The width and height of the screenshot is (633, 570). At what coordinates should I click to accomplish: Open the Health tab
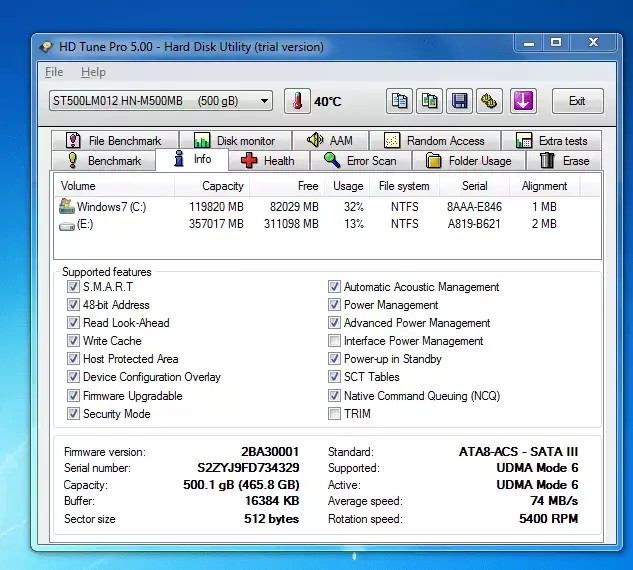(269, 161)
